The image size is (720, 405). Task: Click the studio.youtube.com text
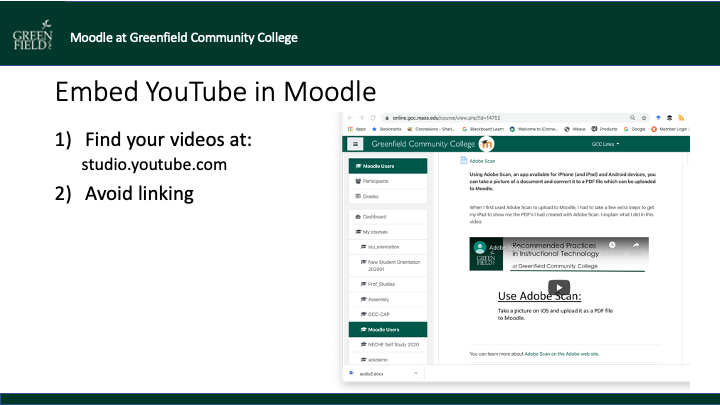click(154, 165)
